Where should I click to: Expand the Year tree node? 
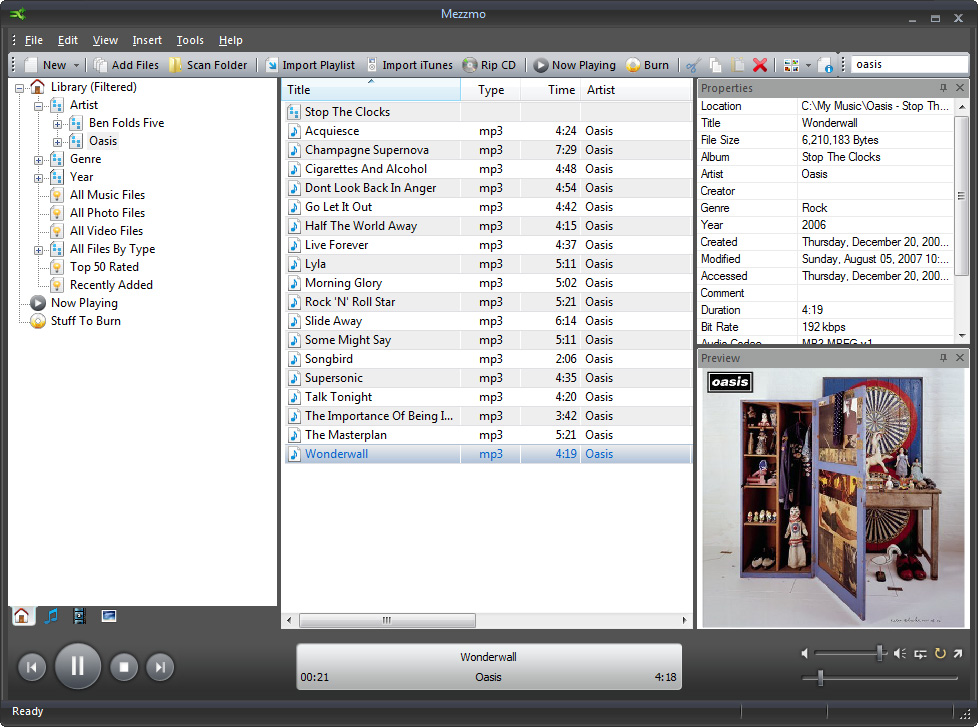coord(39,178)
